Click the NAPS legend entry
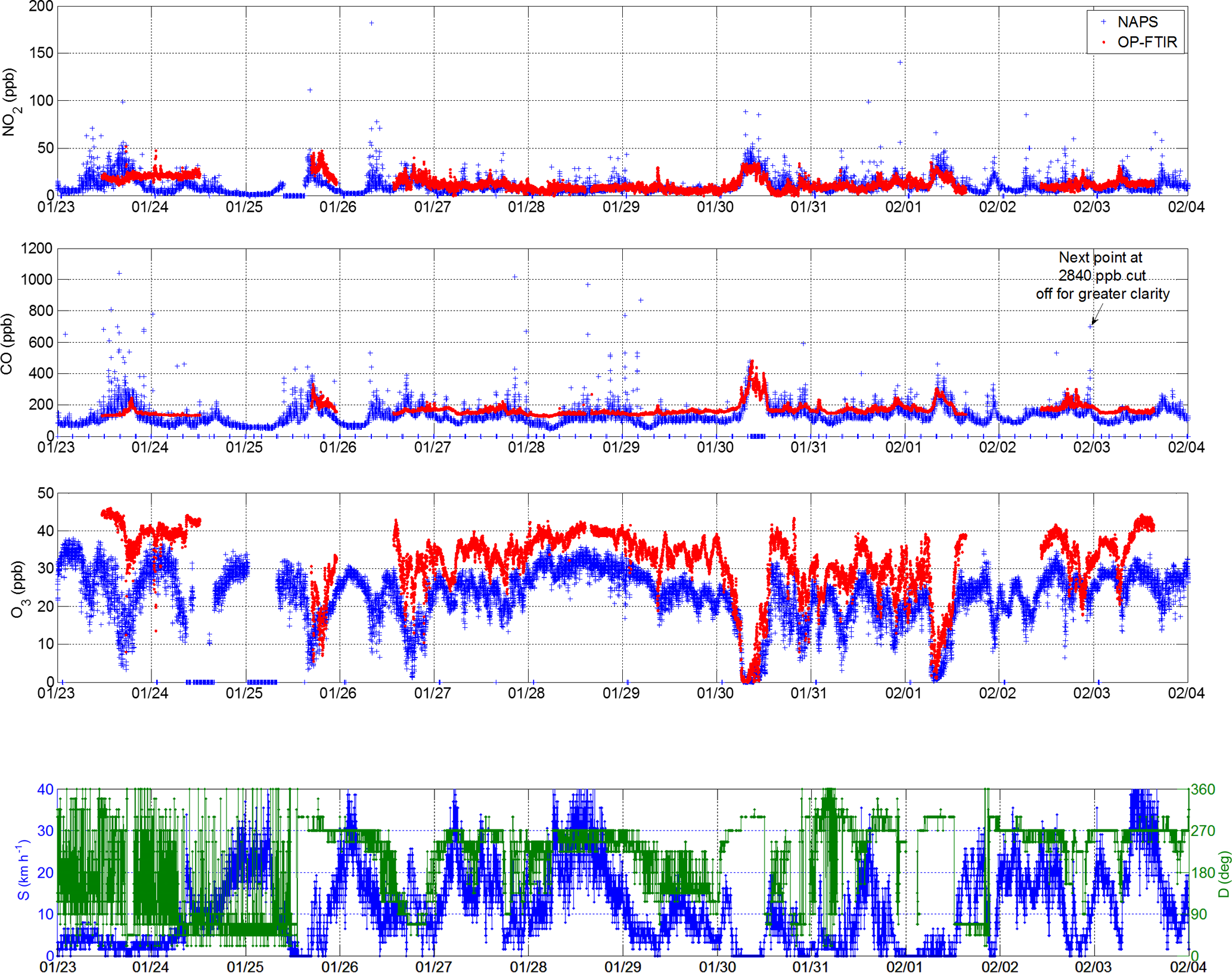1232x973 pixels. [1137, 22]
